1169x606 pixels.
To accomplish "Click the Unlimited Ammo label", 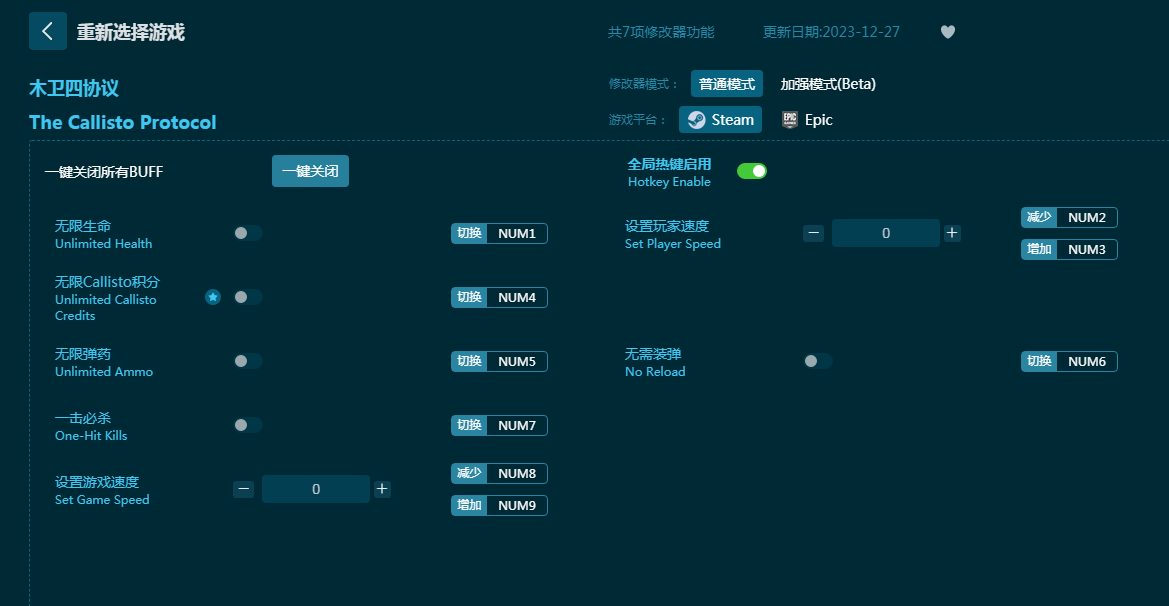I will coord(104,371).
